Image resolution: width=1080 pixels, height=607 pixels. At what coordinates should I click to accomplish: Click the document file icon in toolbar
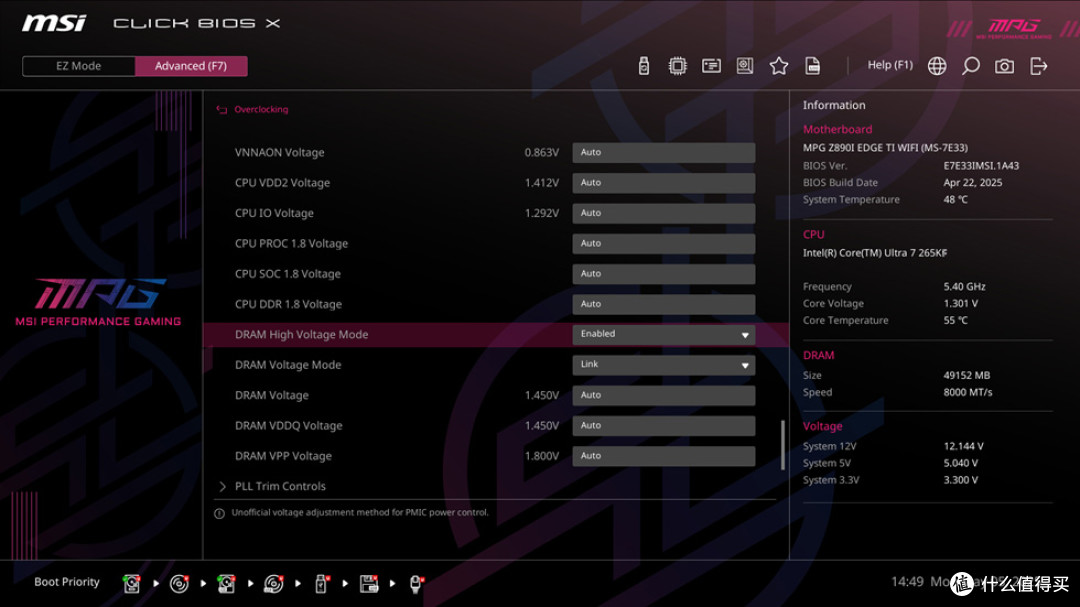pyautogui.click(x=812, y=65)
